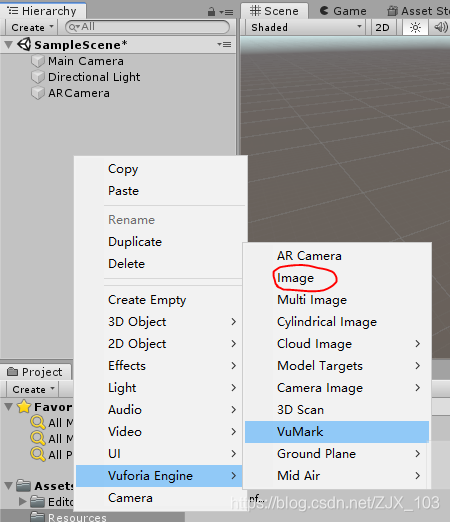Expand Model Targets submenu
Viewport: 450px width, 522px height.
[x=337, y=366]
